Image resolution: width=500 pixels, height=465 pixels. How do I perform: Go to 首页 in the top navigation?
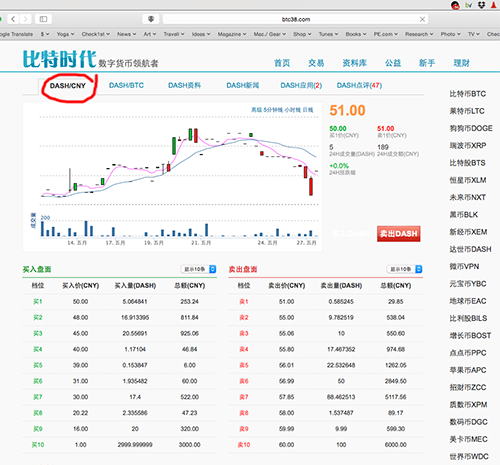pos(282,63)
